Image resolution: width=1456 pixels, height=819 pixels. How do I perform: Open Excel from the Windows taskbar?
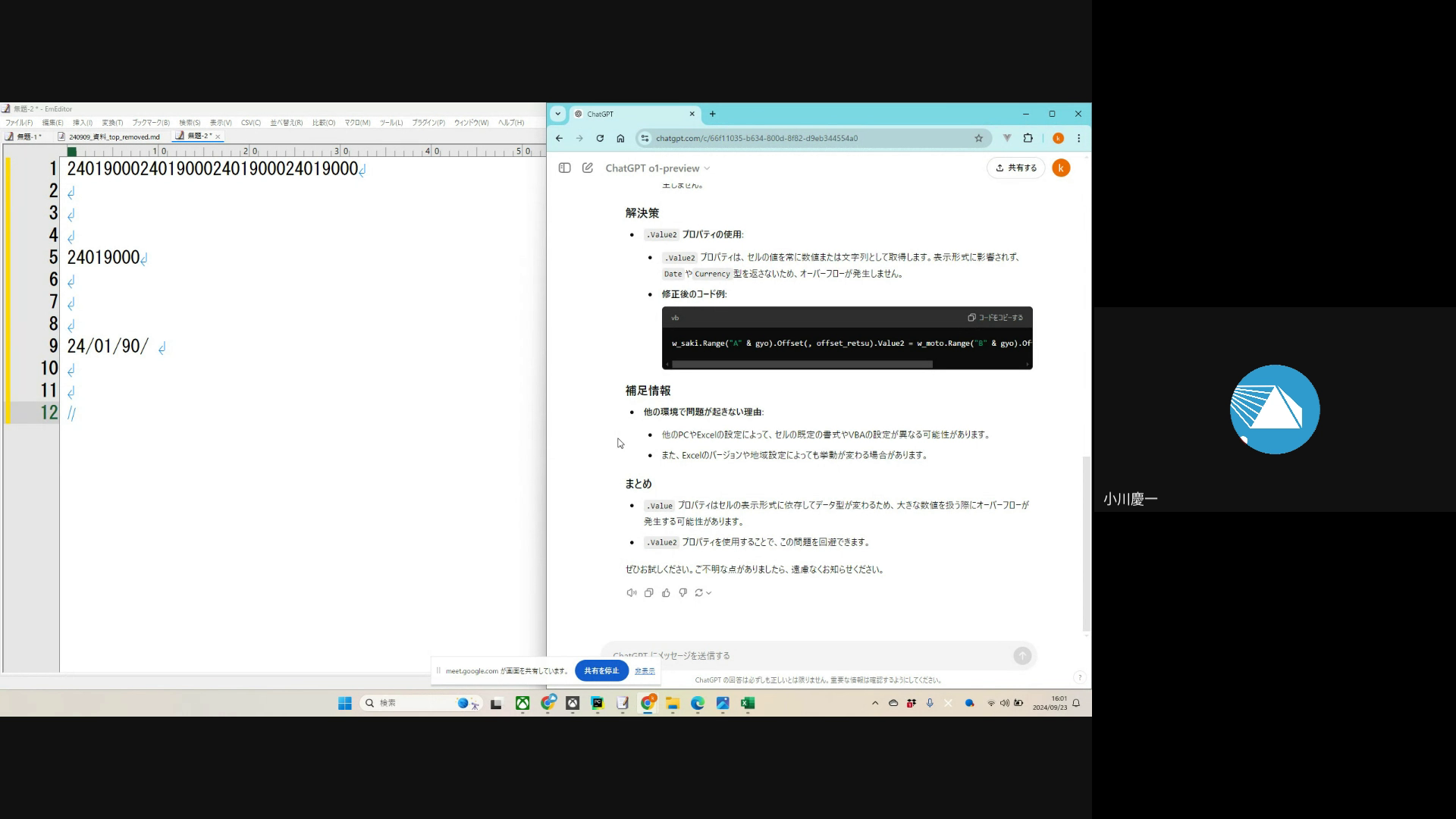point(748,703)
